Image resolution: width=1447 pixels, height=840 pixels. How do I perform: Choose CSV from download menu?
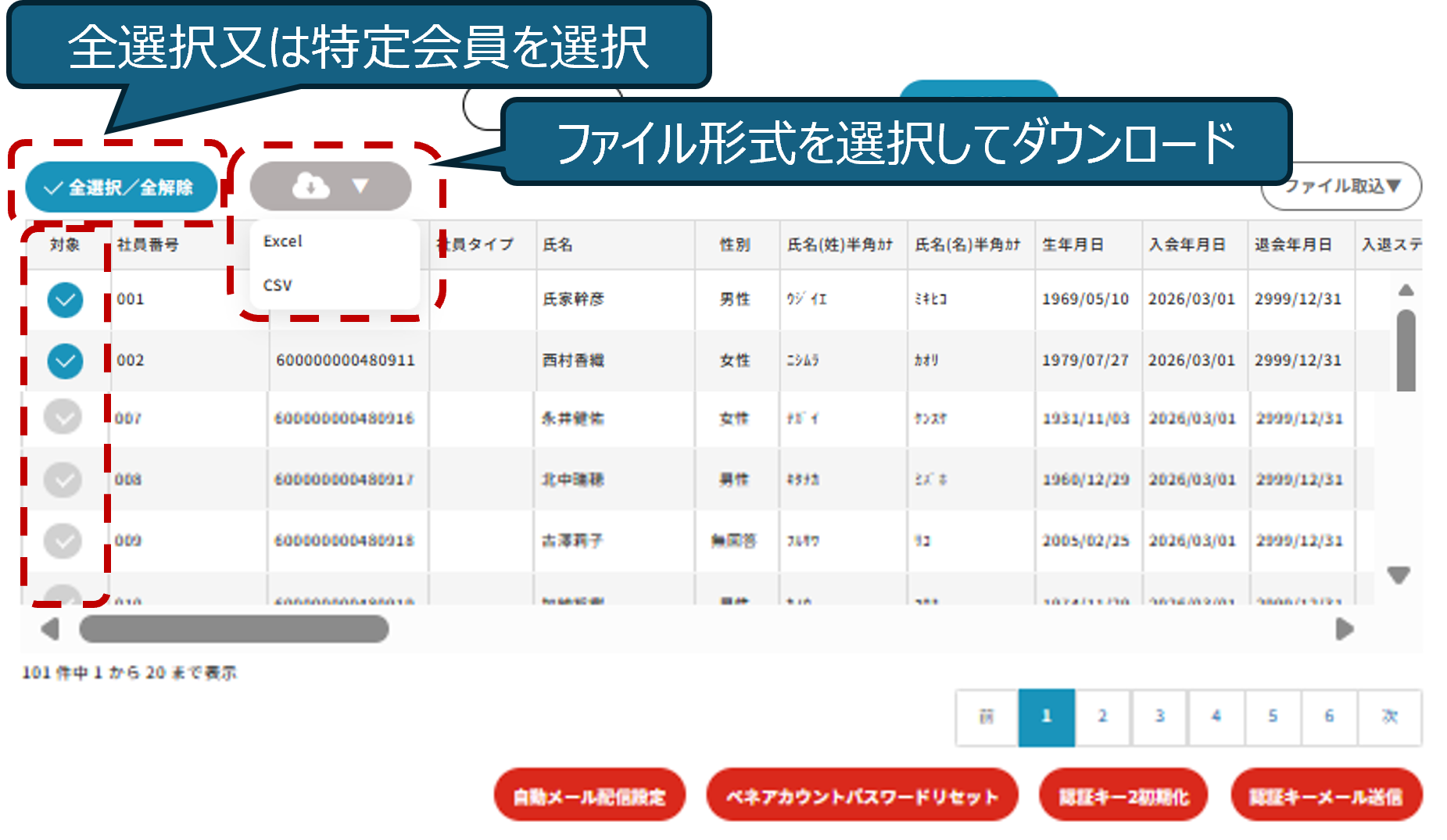[x=278, y=285]
